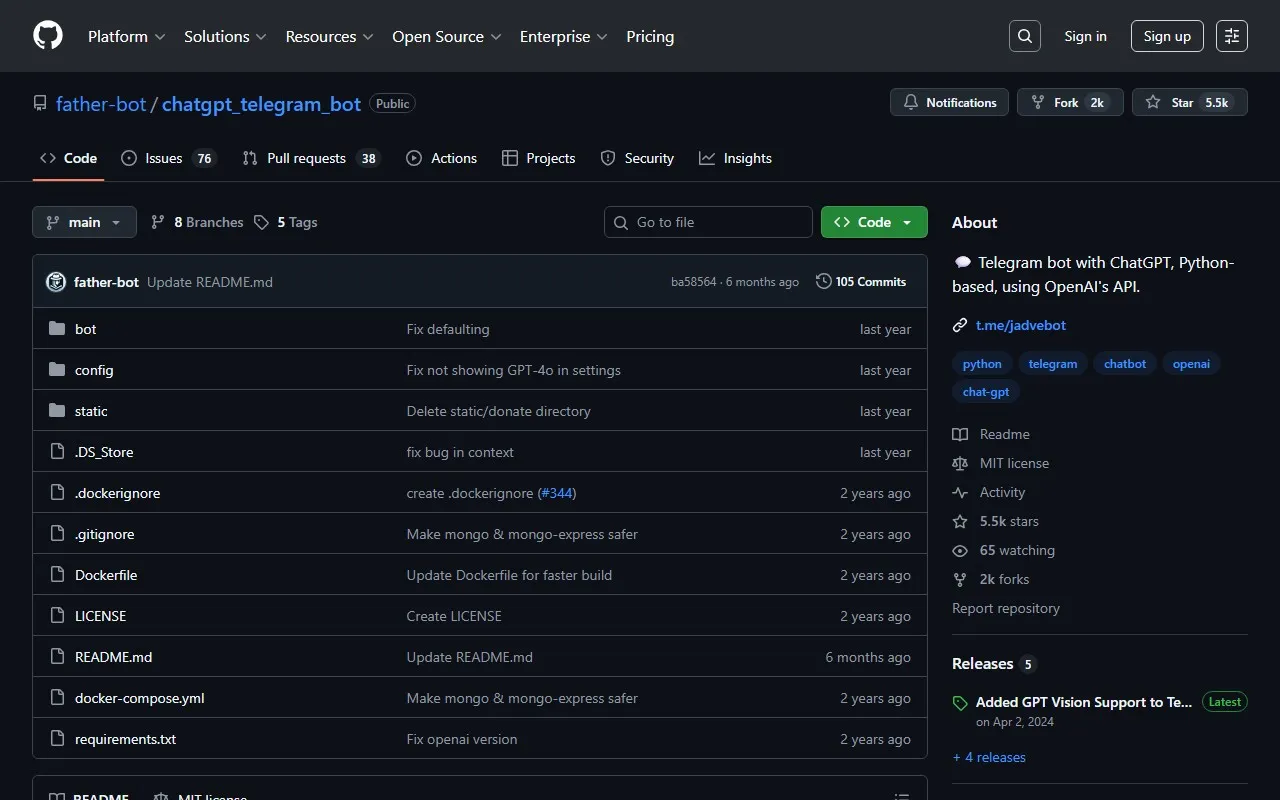
Task: Click the Notifications bell button
Action: pos(949,102)
